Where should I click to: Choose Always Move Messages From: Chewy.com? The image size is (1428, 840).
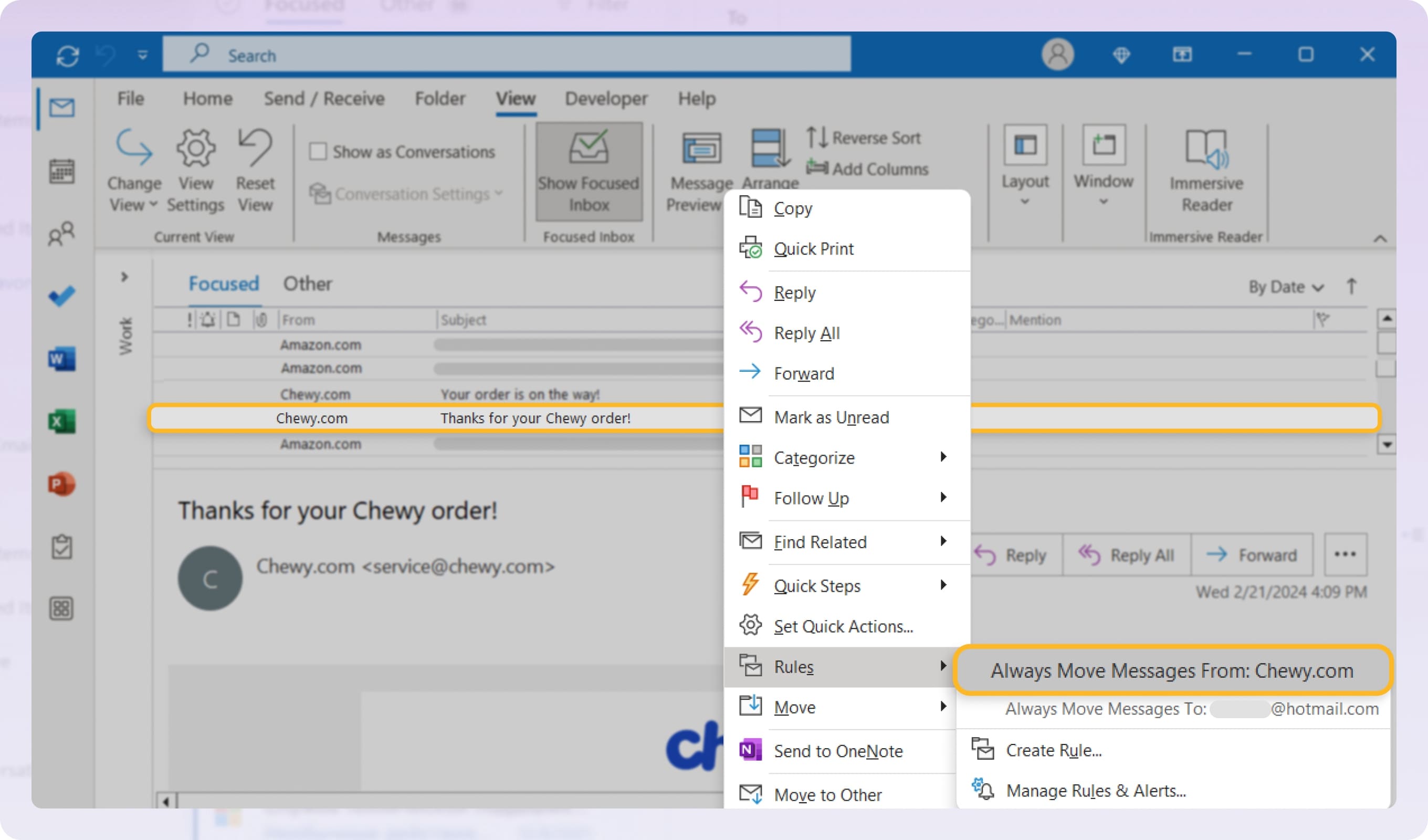(x=1171, y=670)
